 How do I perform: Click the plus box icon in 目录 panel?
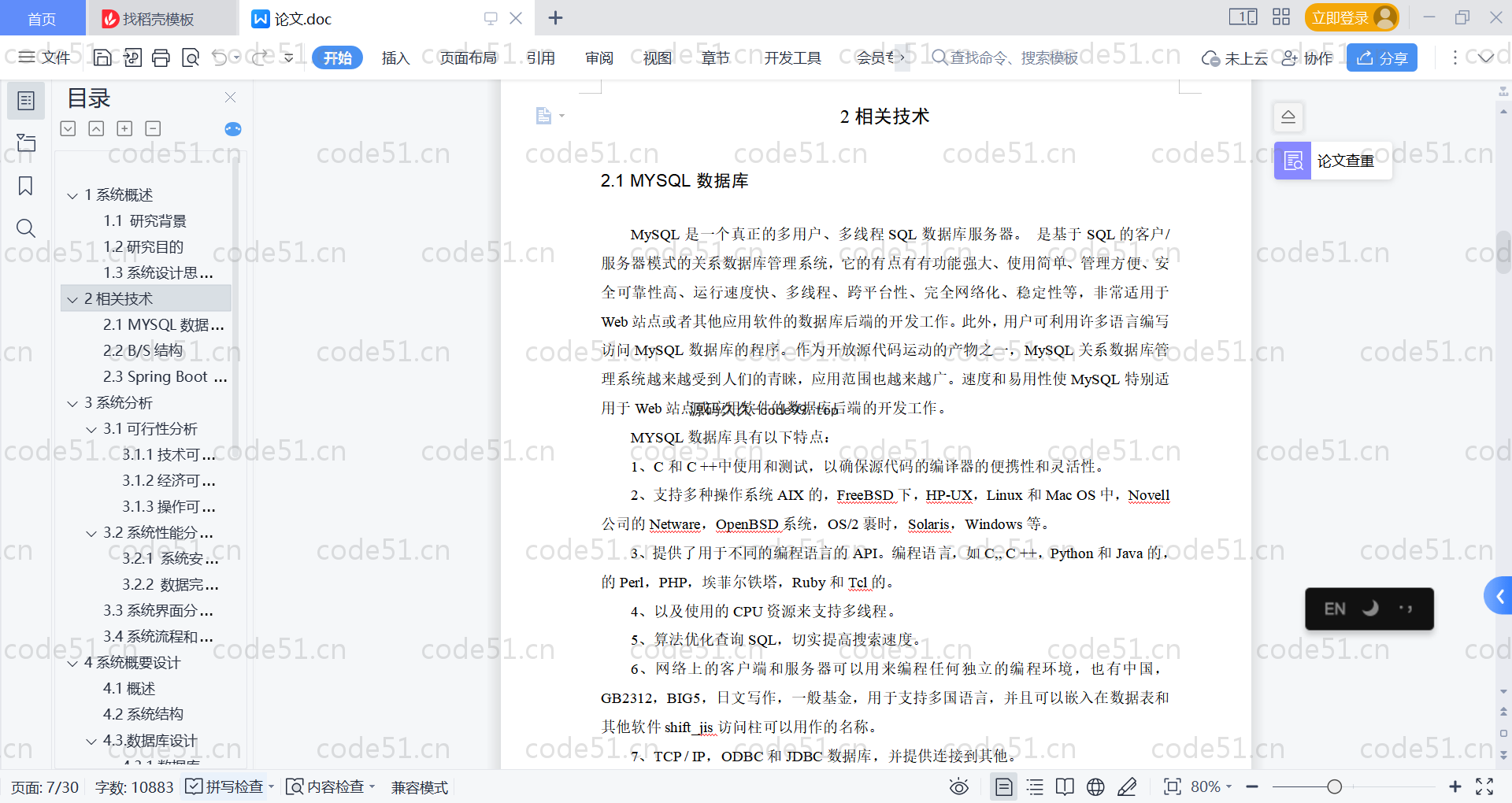pos(124,128)
